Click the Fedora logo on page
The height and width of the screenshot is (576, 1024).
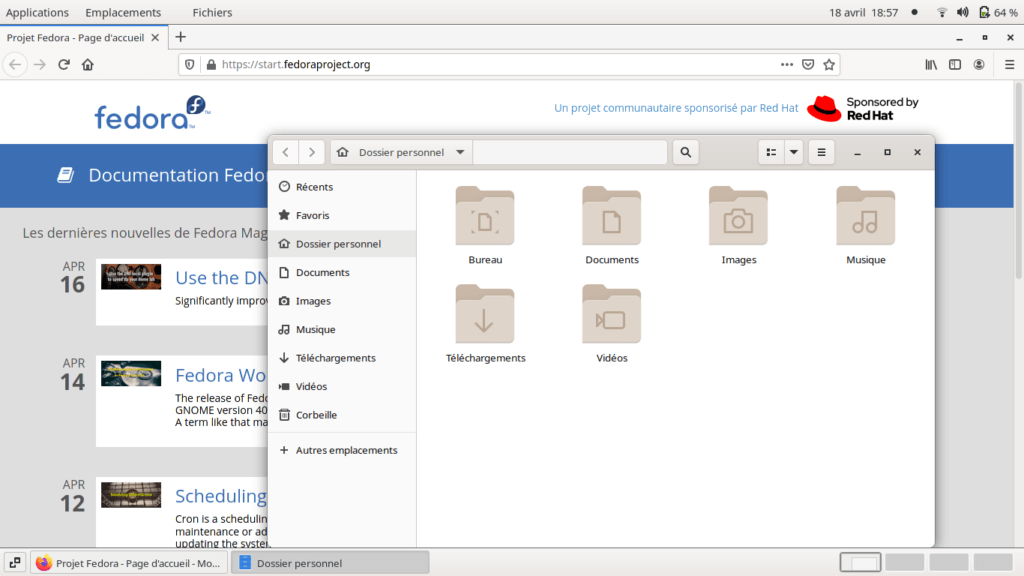[x=152, y=112]
